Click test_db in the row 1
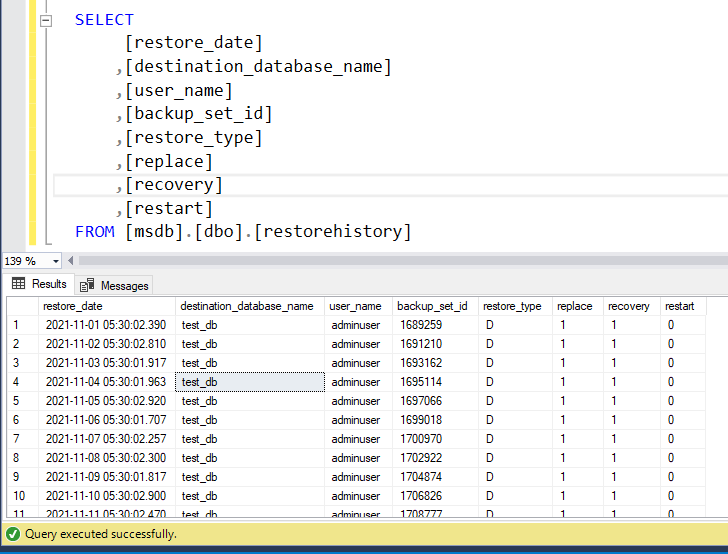728x554 pixels. pos(250,325)
